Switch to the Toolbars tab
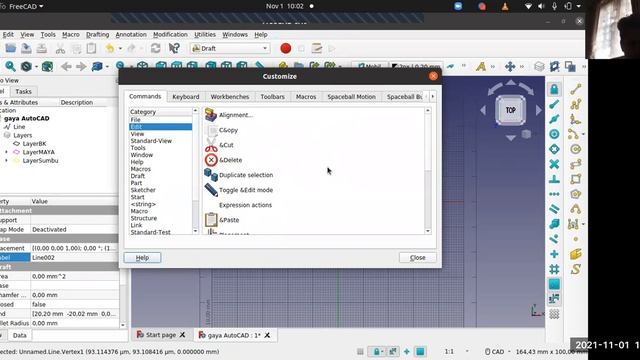 click(272, 97)
